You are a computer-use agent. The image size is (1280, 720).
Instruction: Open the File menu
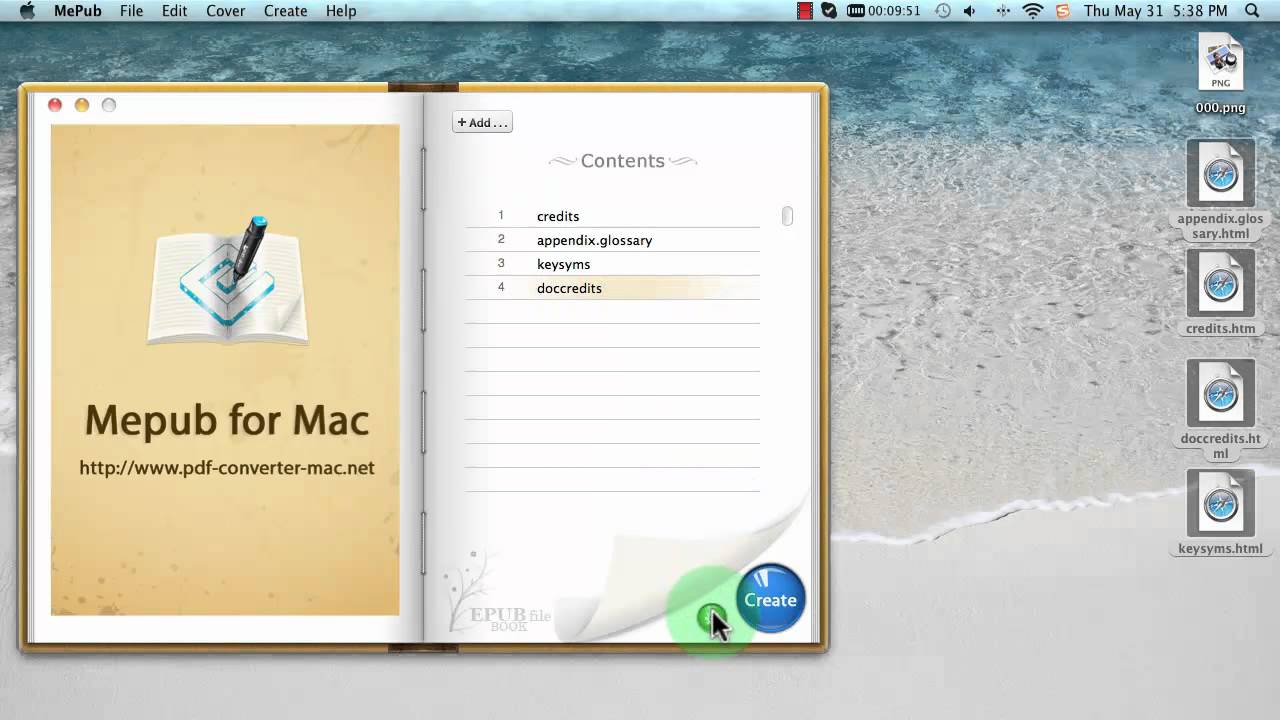tap(131, 11)
